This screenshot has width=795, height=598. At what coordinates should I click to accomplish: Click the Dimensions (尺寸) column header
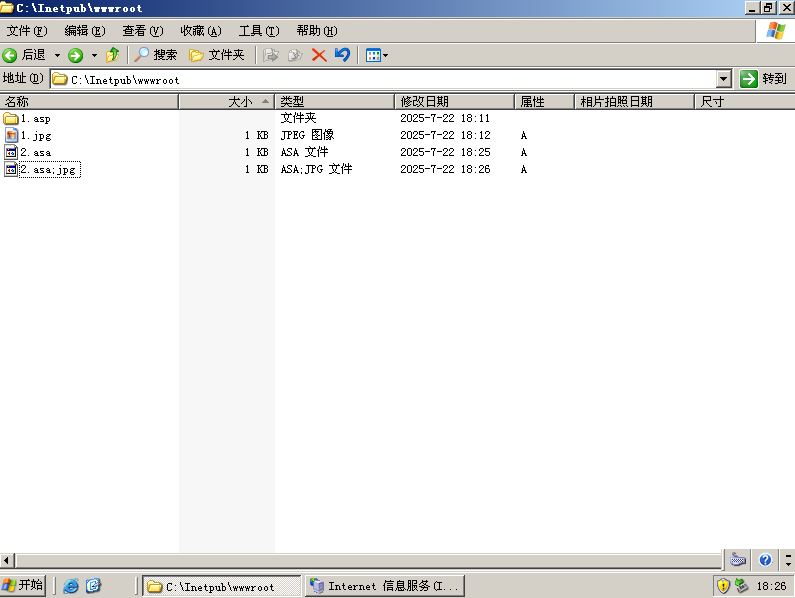pos(744,101)
